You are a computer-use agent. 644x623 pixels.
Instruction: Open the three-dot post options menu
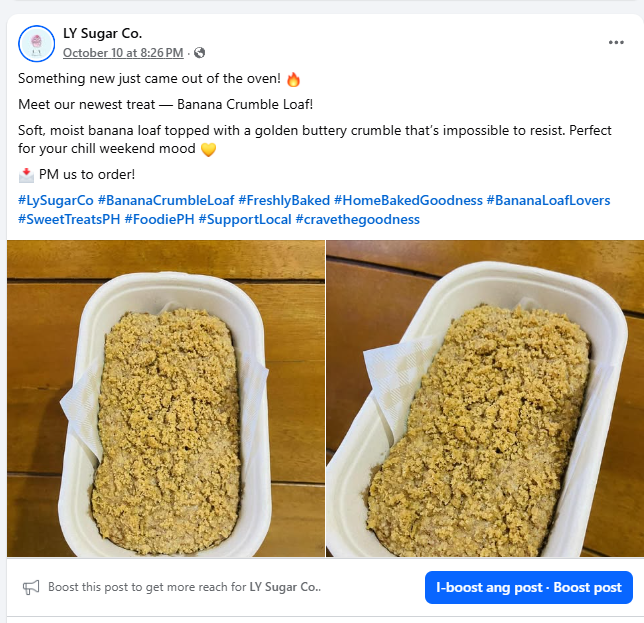coord(616,42)
